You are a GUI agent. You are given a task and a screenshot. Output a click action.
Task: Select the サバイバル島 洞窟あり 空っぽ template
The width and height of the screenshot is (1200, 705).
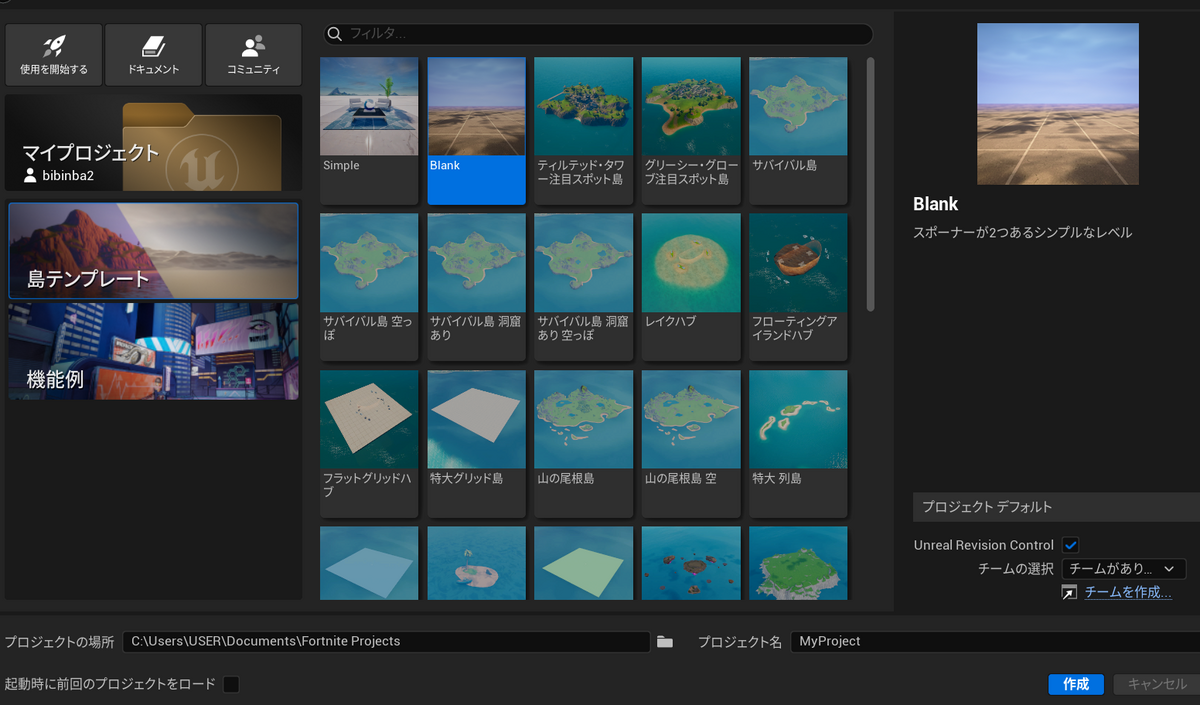tap(583, 287)
